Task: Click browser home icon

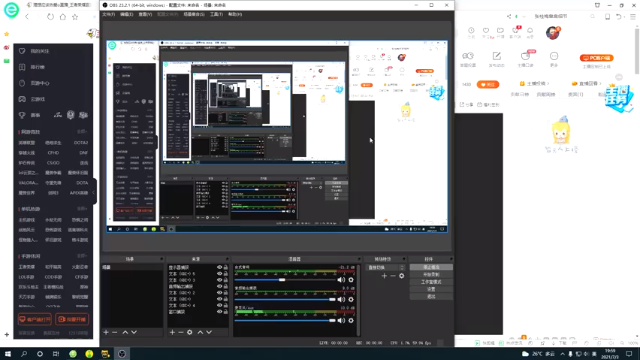Action: tap(62, 17)
